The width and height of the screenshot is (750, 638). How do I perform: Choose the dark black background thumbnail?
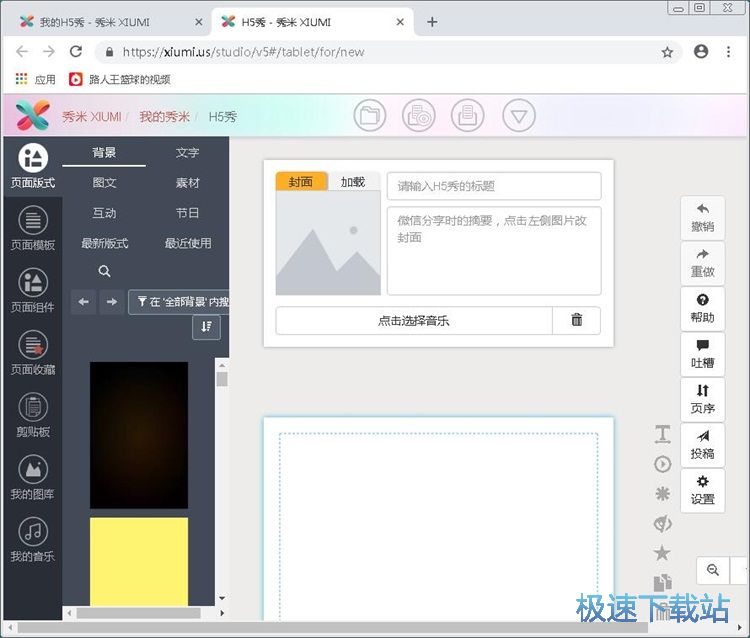pyautogui.click(x=139, y=435)
